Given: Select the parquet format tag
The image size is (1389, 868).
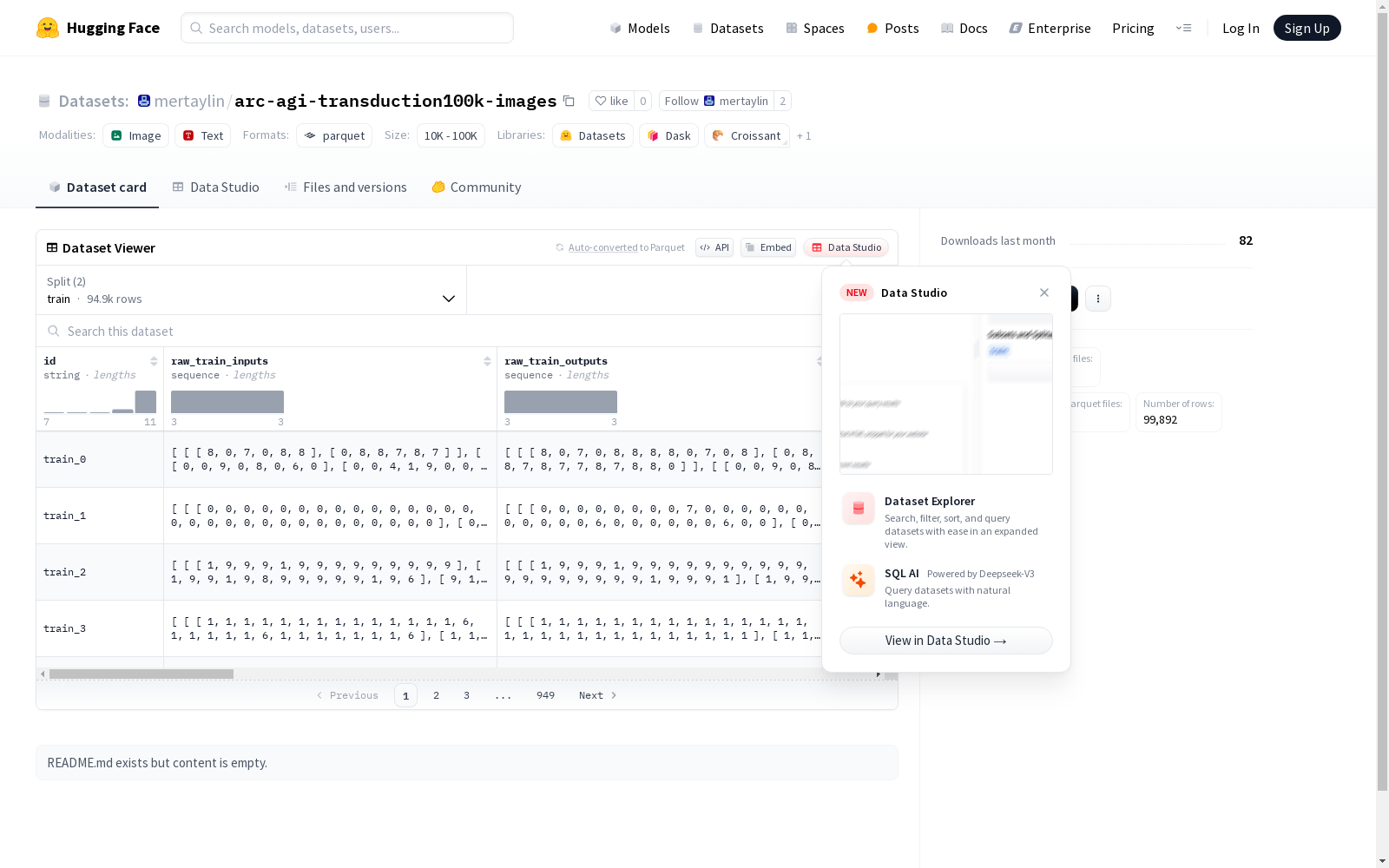Looking at the screenshot, I should (334, 135).
